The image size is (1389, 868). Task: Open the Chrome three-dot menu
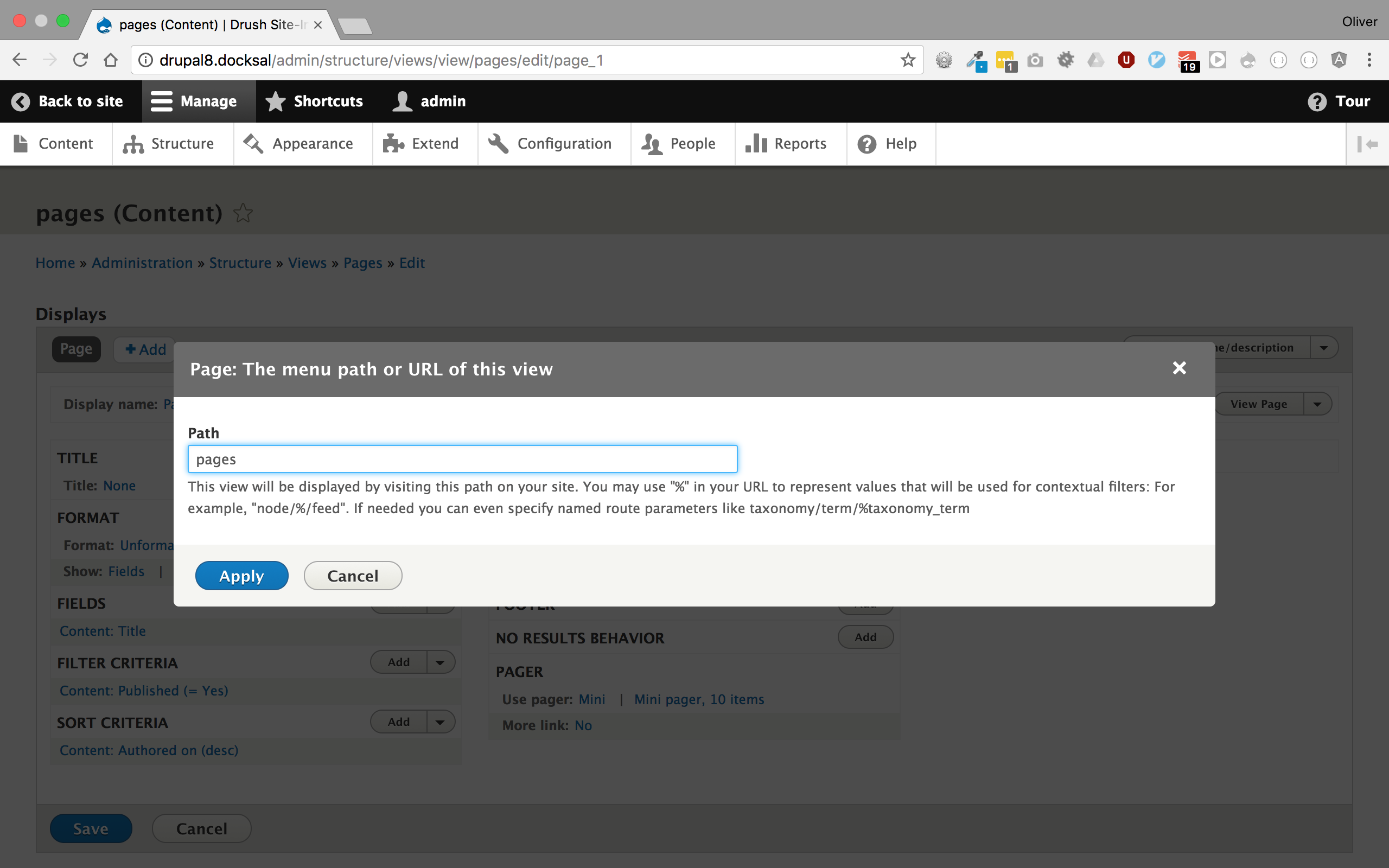click(x=1369, y=60)
